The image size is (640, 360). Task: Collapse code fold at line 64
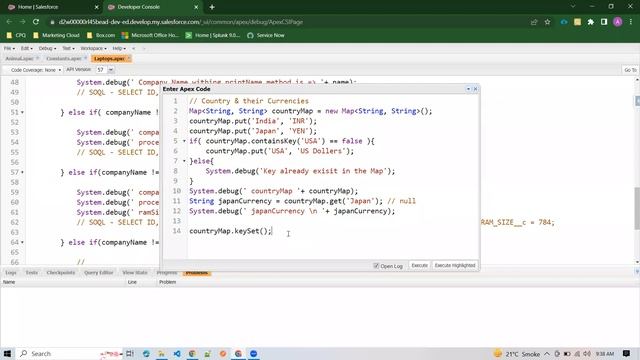pyautogui.click(x=22, y=242)
